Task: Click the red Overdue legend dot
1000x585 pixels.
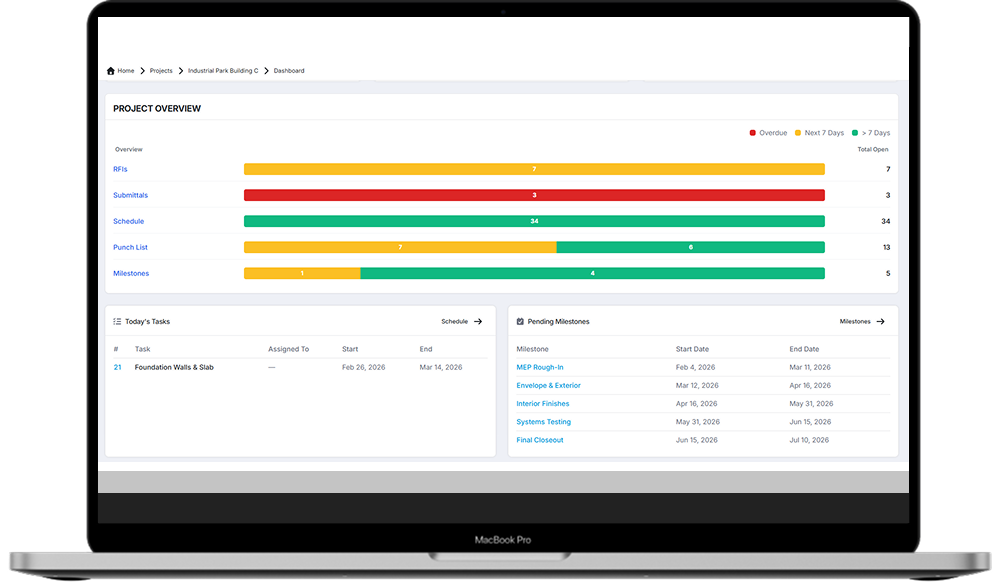Action: [x=752, y=132]
